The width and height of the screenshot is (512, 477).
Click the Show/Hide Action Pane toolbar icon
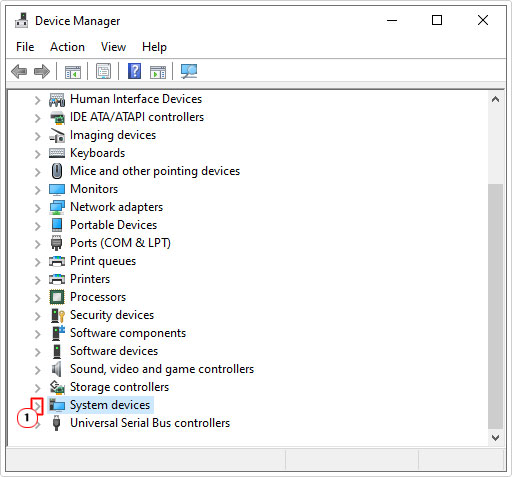(158, 72)
